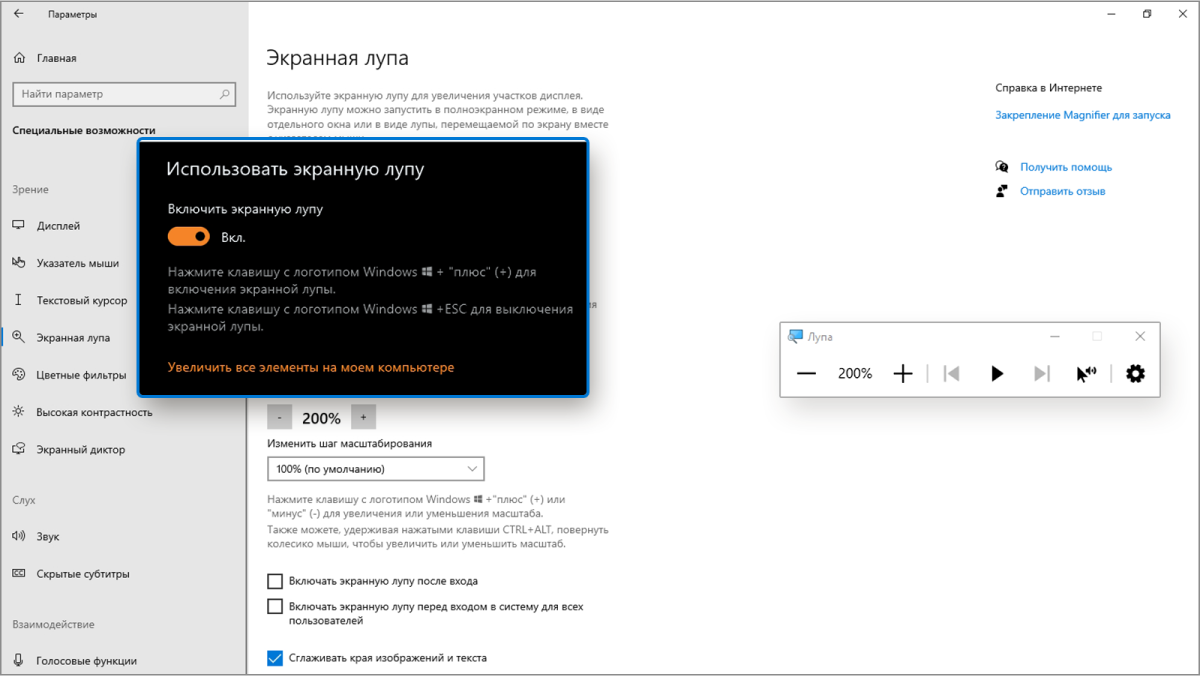Restore down the Параметры window
This screenshot has height=676, width=1200.
1147,14
